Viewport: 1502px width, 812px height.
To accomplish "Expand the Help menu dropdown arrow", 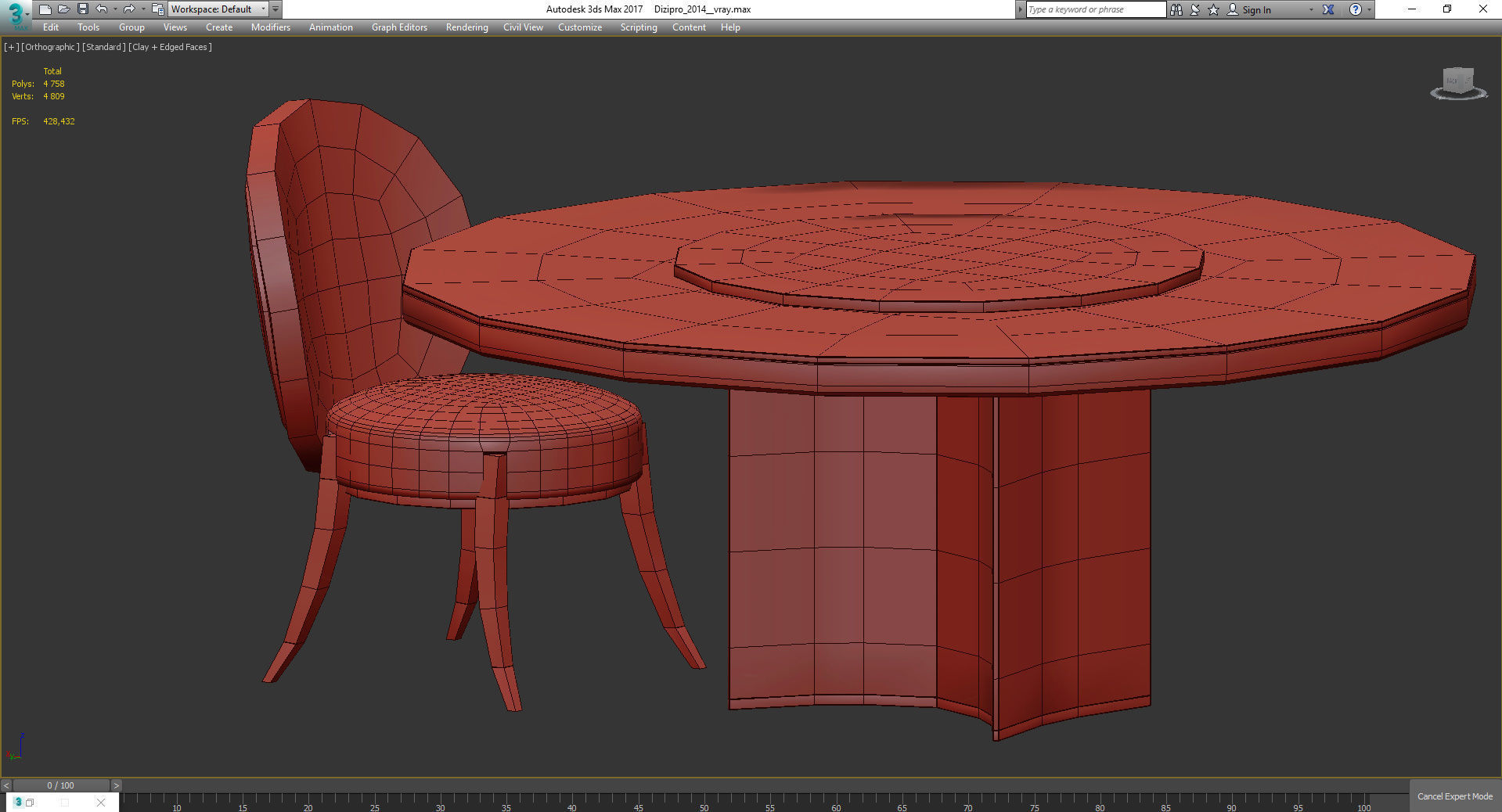I will 1369,9.
